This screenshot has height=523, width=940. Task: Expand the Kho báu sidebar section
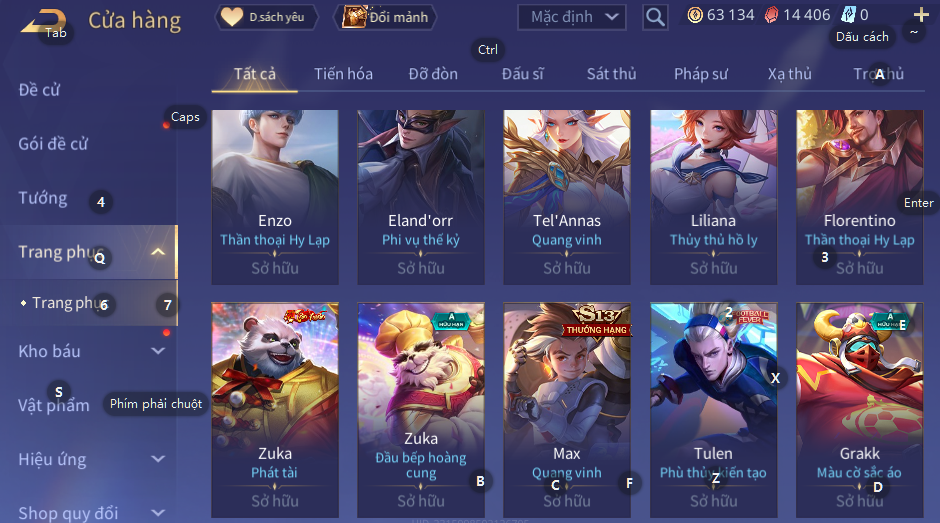point(158,351)
